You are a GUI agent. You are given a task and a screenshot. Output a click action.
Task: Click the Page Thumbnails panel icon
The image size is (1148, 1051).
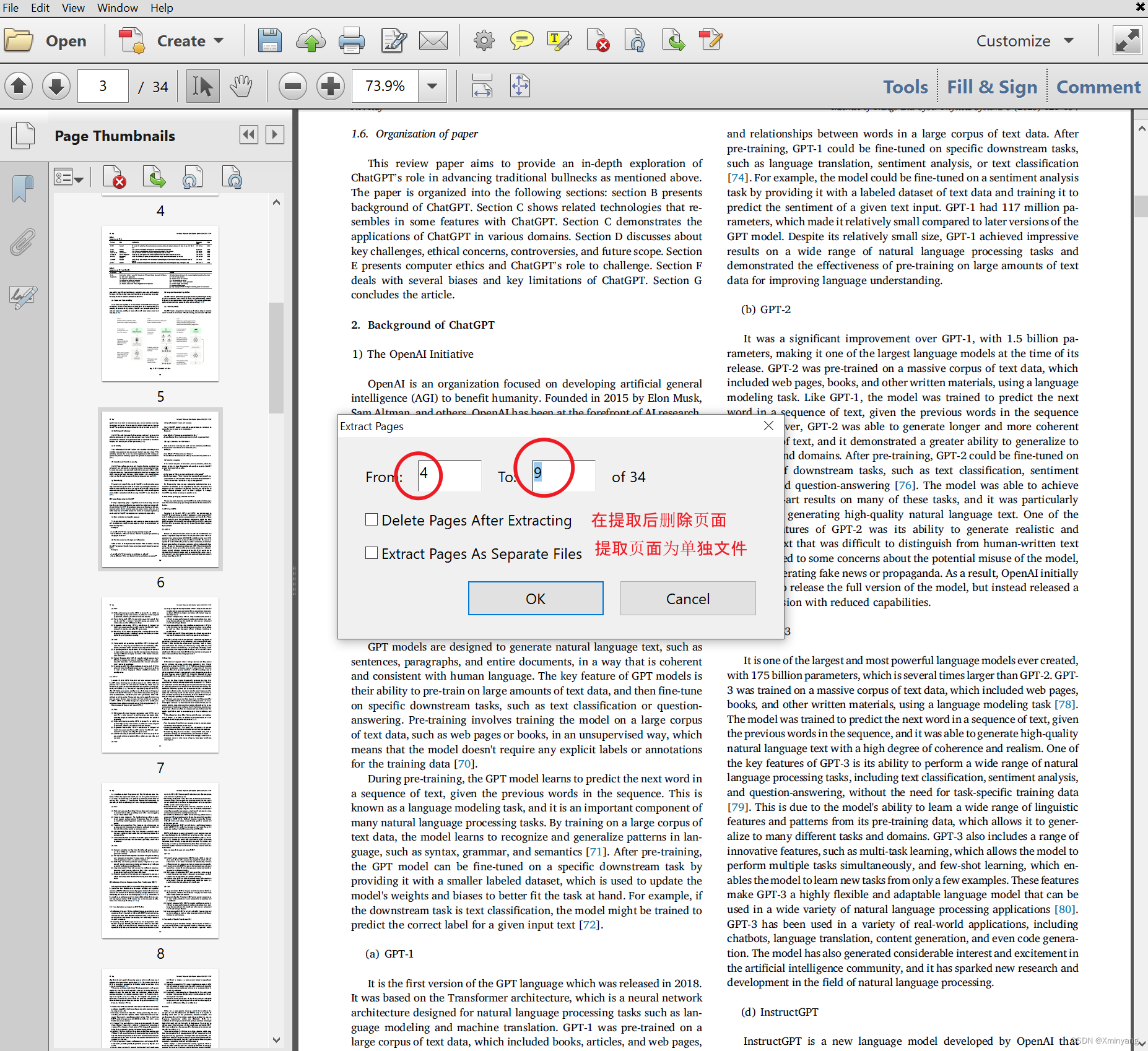[x=23, y=136]
